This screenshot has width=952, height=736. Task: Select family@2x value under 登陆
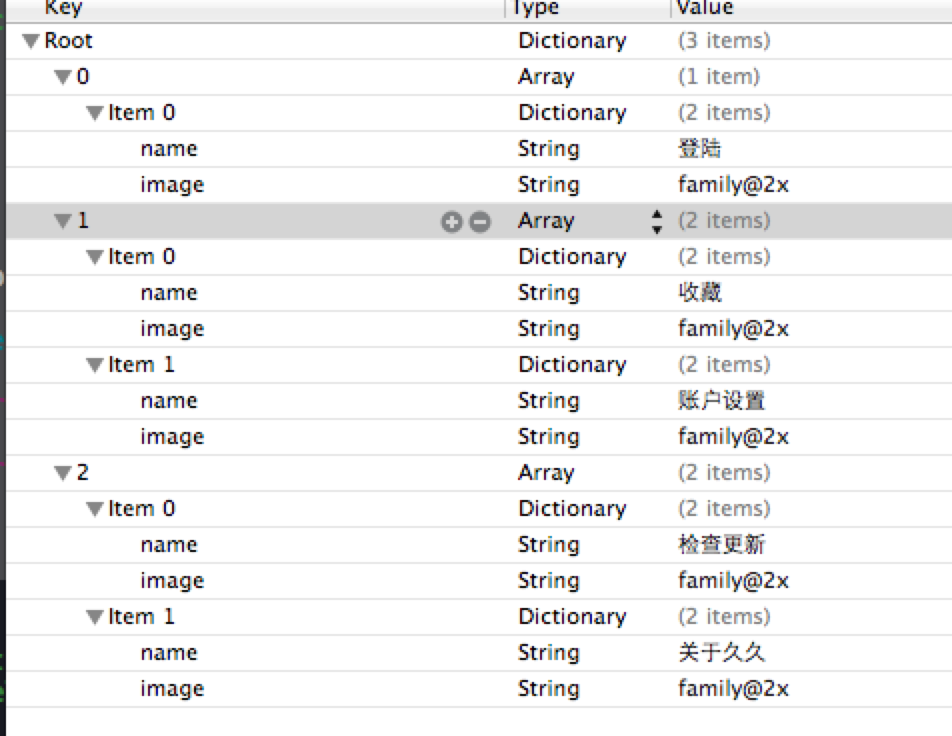(733, 185)
